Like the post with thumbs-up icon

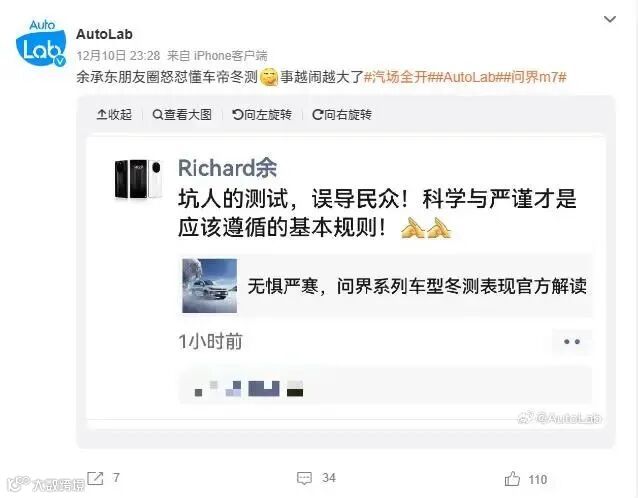(512, 479)
